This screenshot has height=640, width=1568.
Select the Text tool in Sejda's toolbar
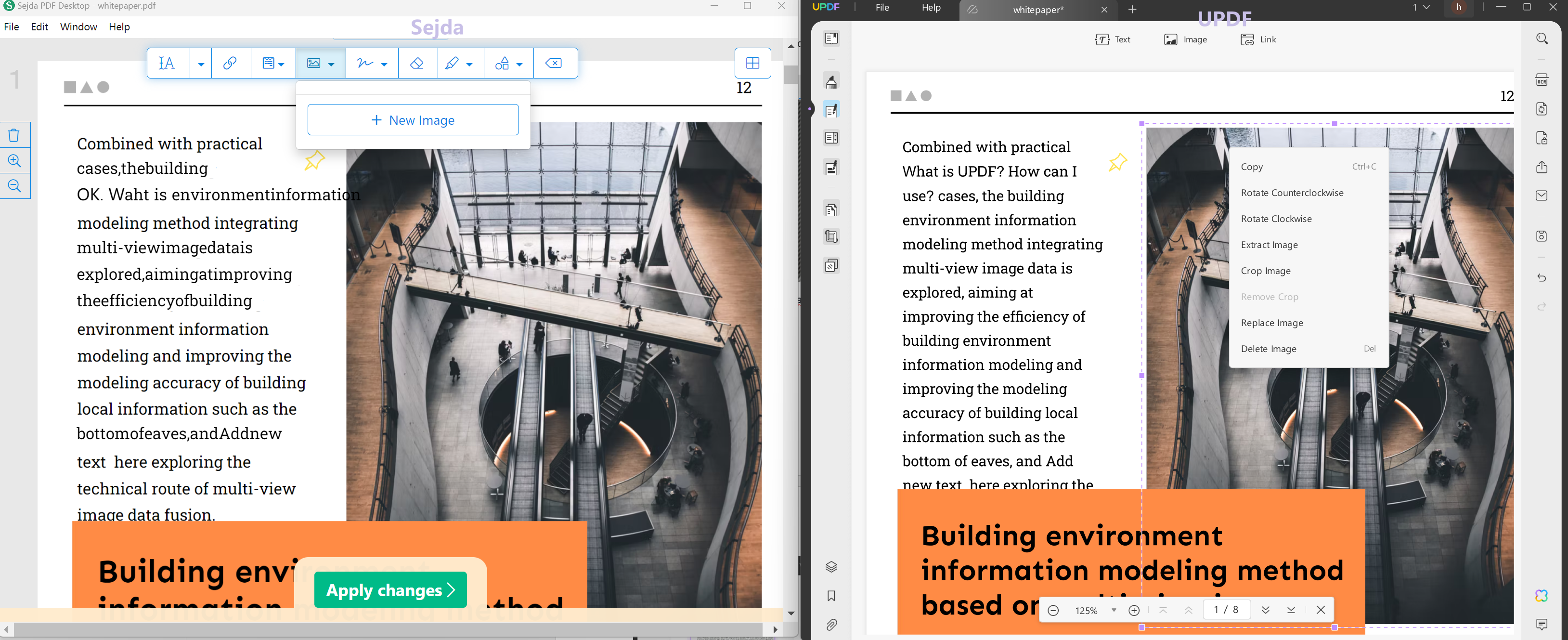click(x=166, y=63)
